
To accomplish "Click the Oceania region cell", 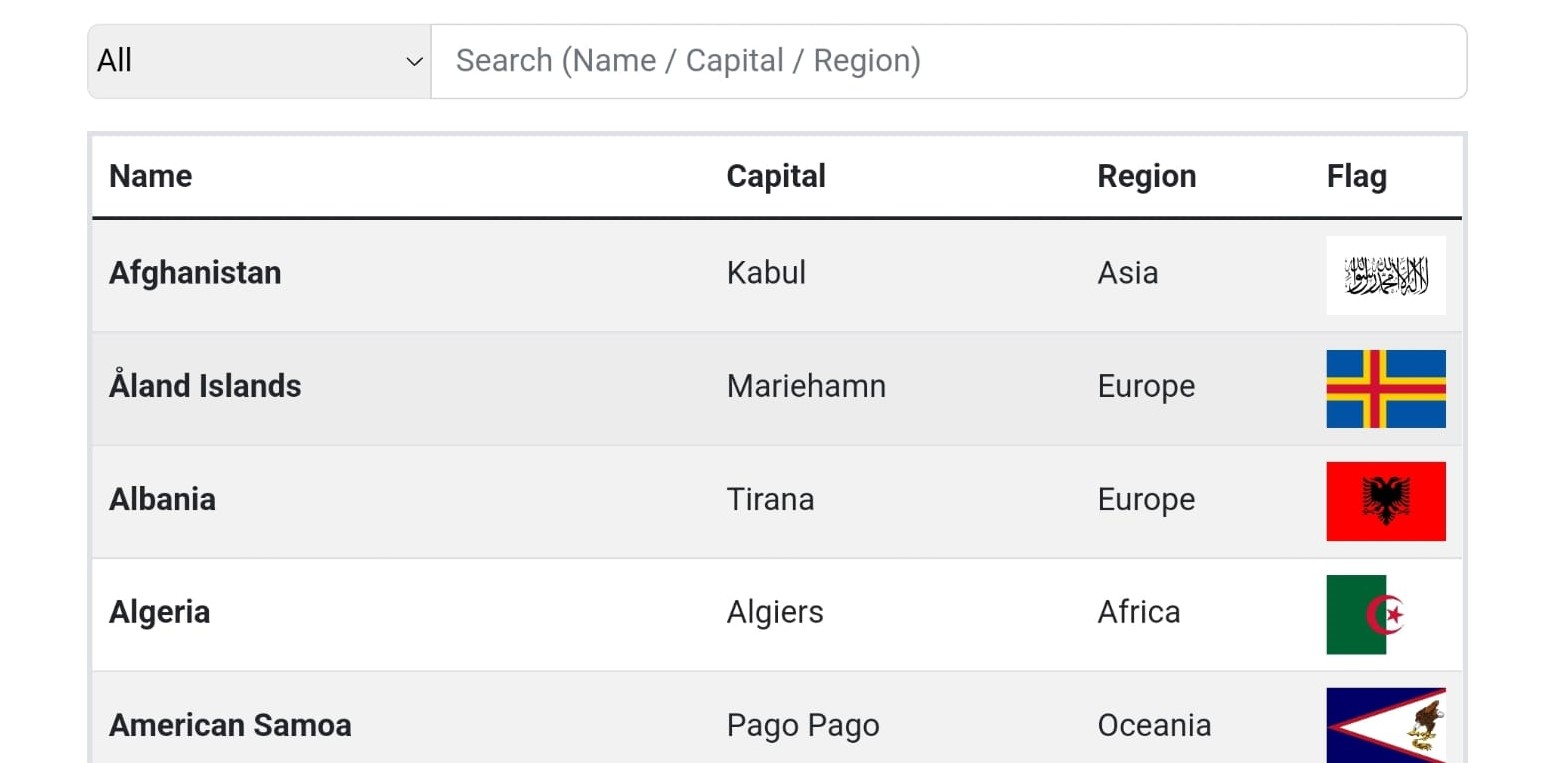I will click(x=1154, y=725).
